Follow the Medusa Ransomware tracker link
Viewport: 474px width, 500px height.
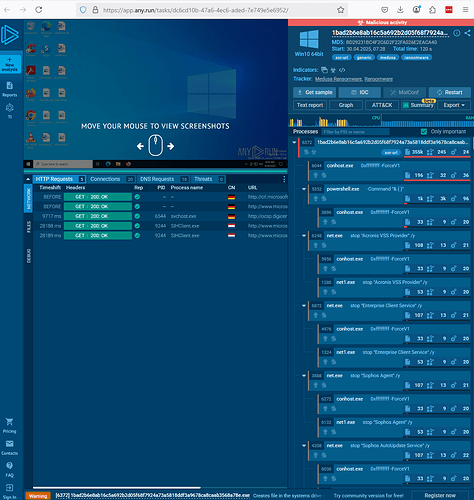click(x=338, y=79)
